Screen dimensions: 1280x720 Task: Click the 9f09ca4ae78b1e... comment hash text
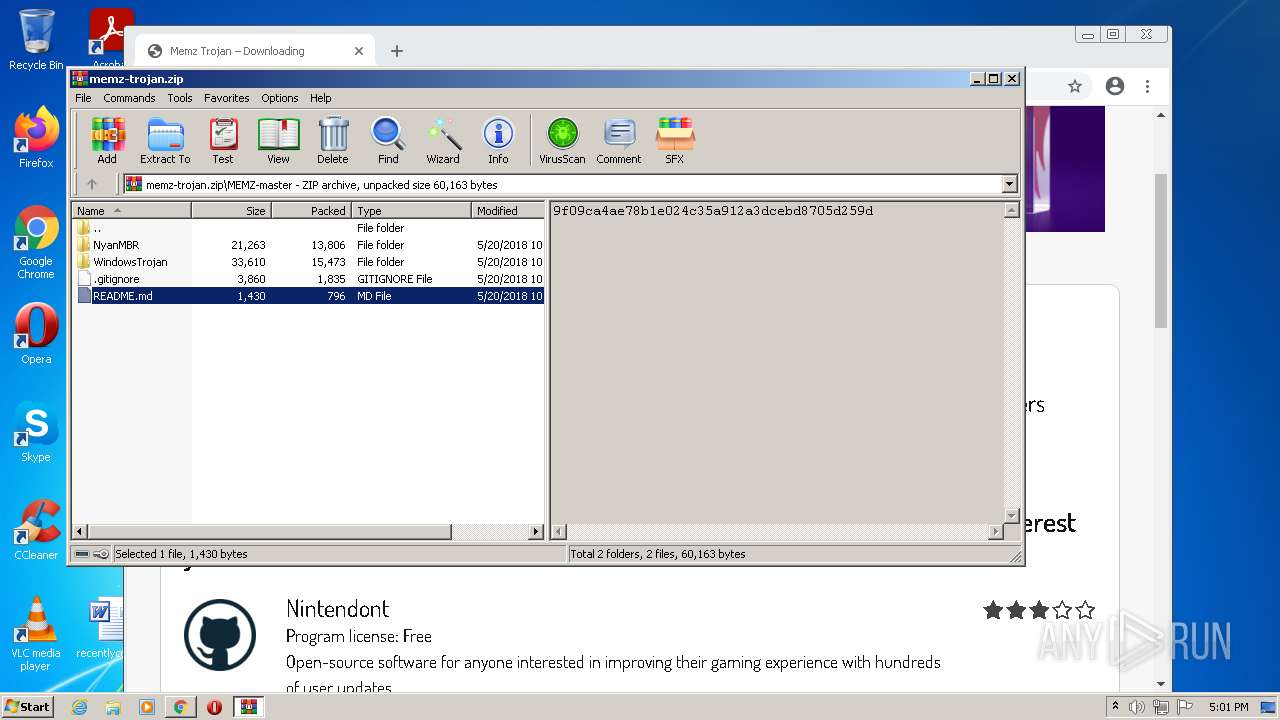(713, 211)
